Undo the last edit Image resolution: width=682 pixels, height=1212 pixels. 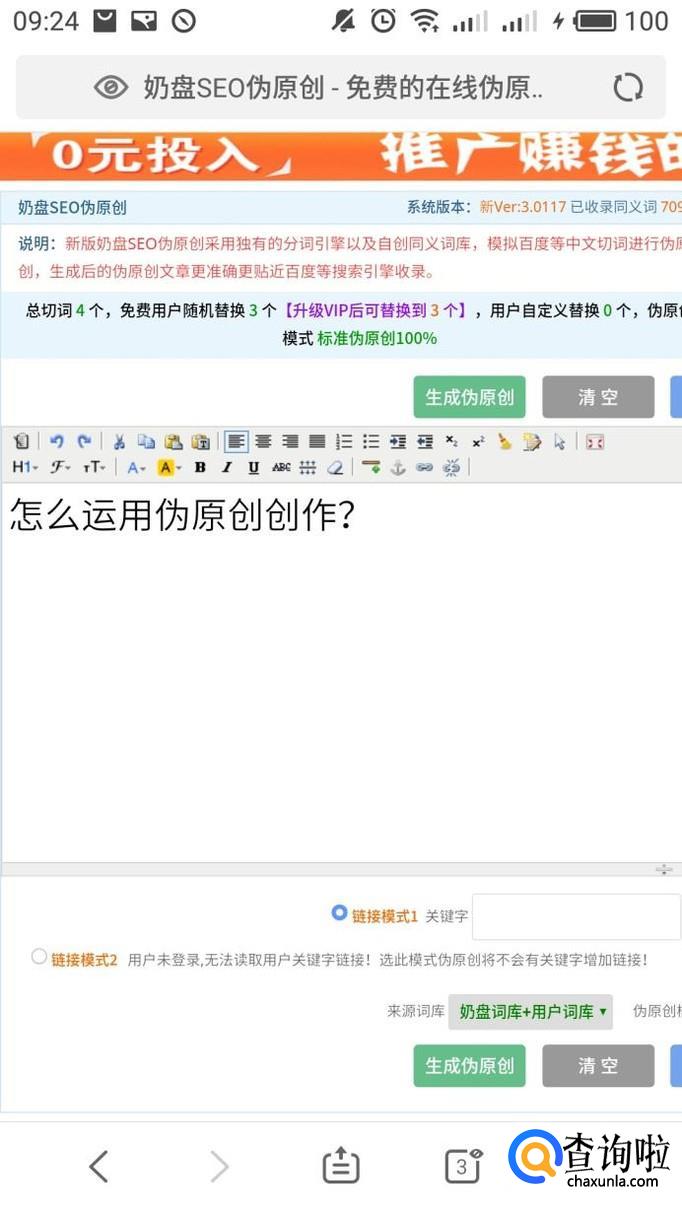(57, 441)
